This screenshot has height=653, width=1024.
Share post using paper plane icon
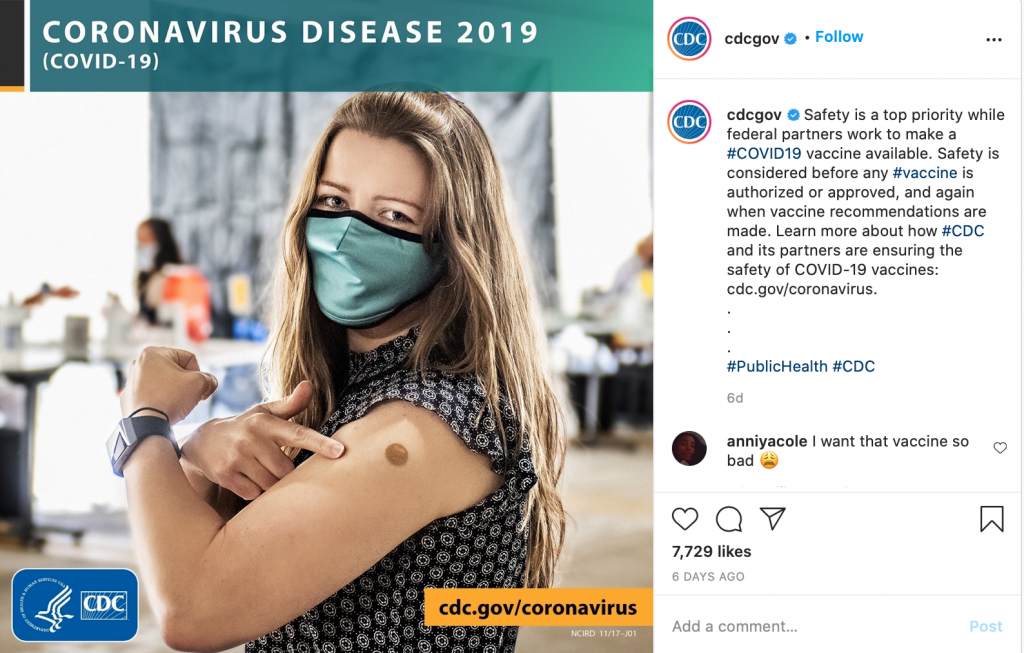tap(773, 518)
